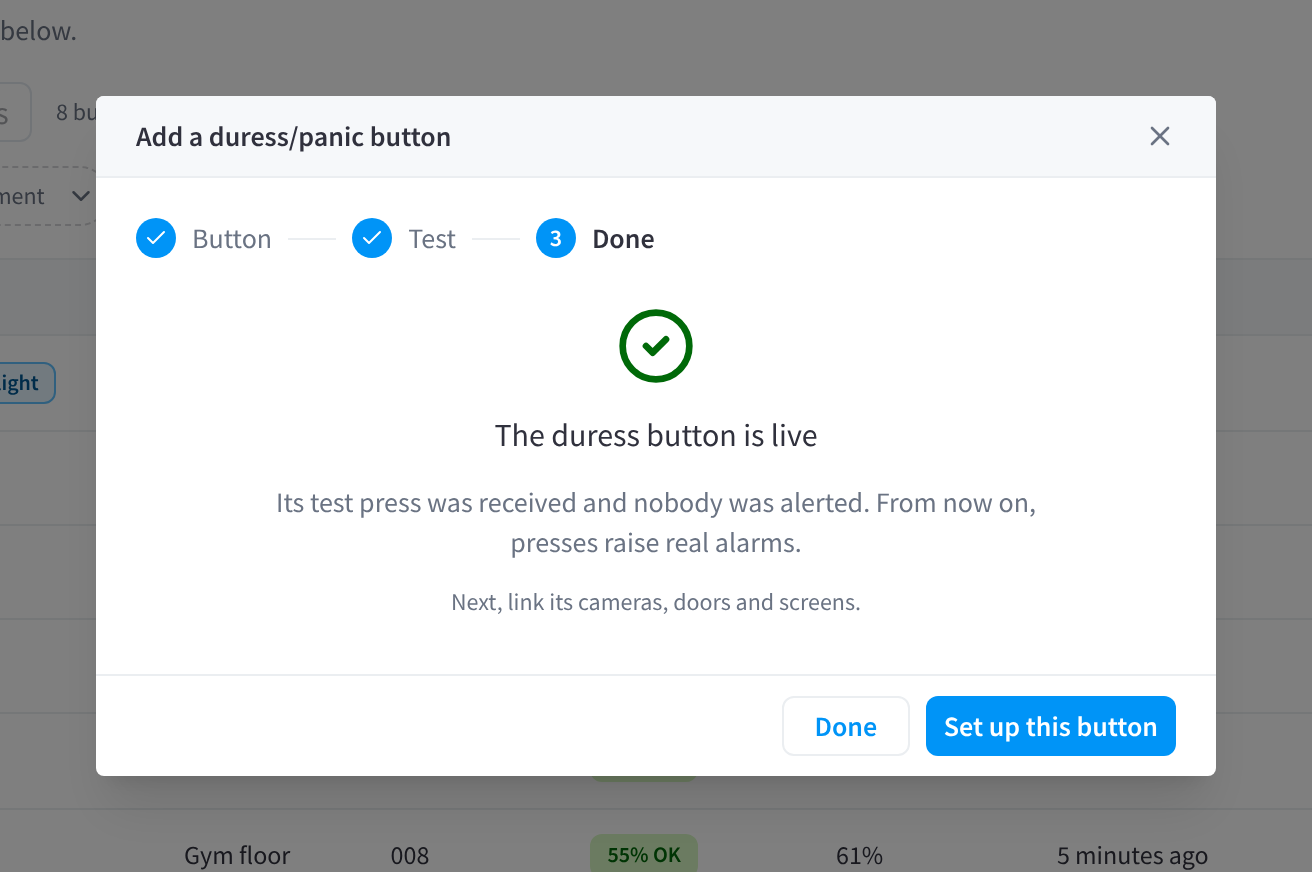
Task: Close the duress/panic button dialog
Action: pyautogui.click(x=1160, y=136)
